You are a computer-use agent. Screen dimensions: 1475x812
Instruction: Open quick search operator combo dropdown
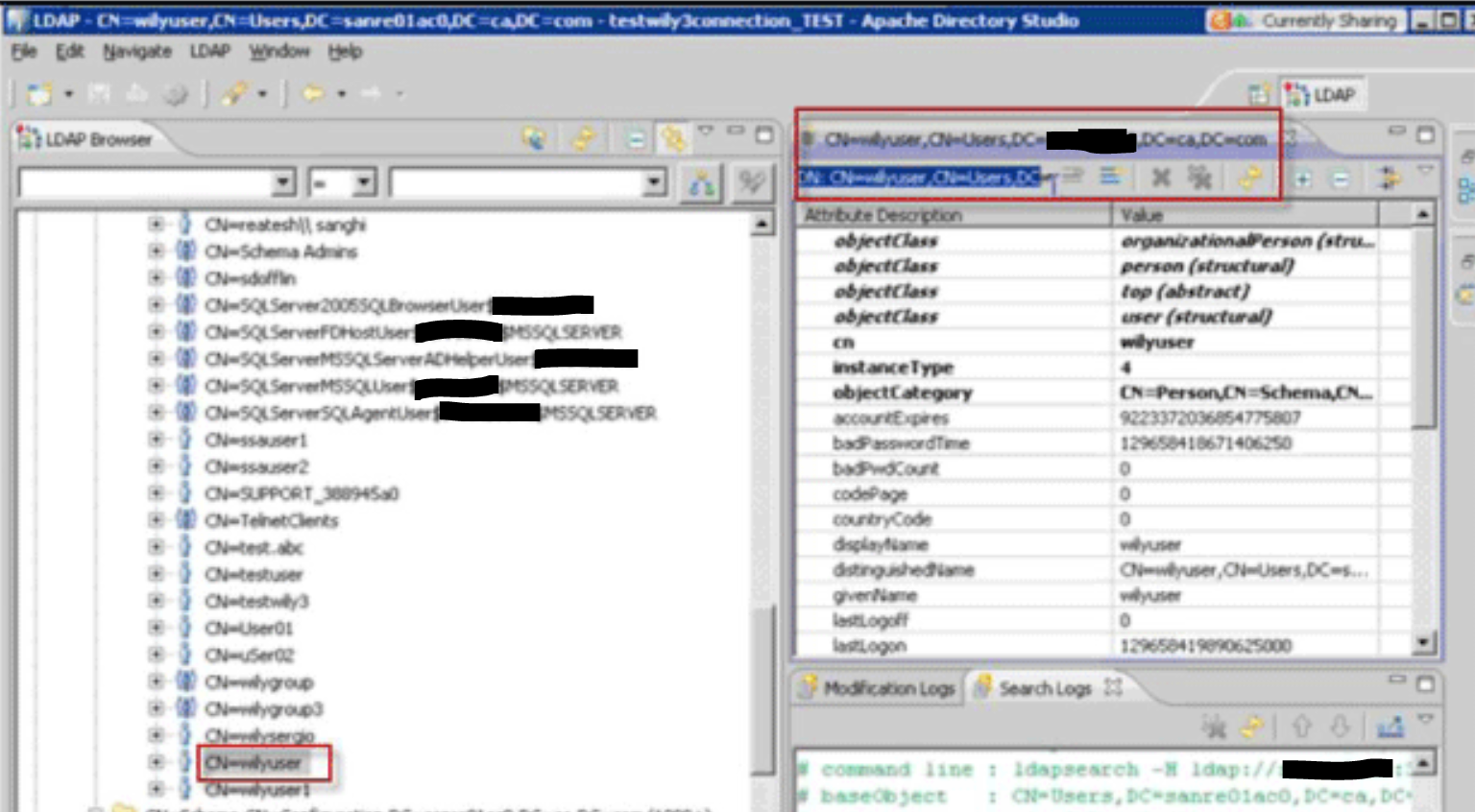363,182
